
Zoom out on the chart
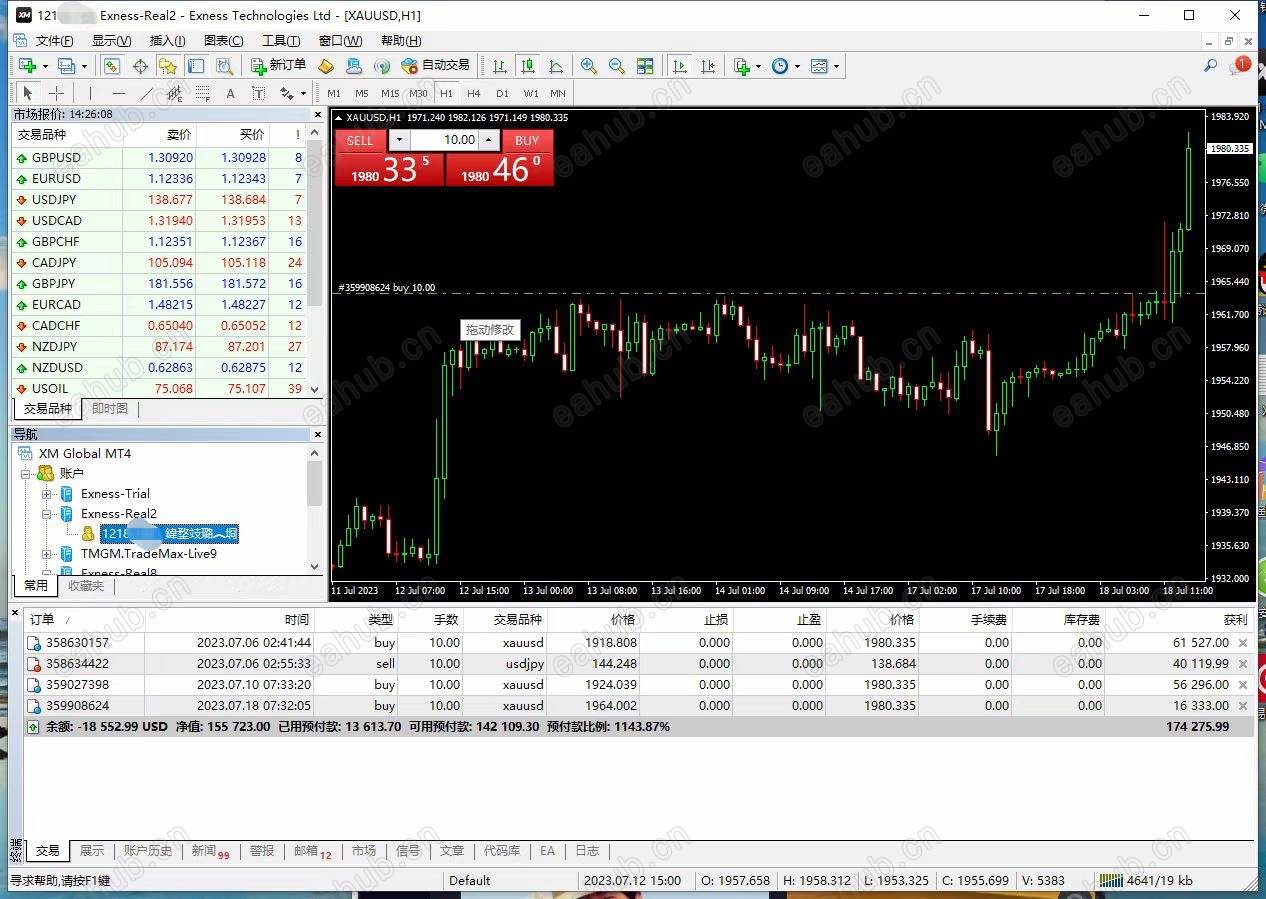[617, 66]
